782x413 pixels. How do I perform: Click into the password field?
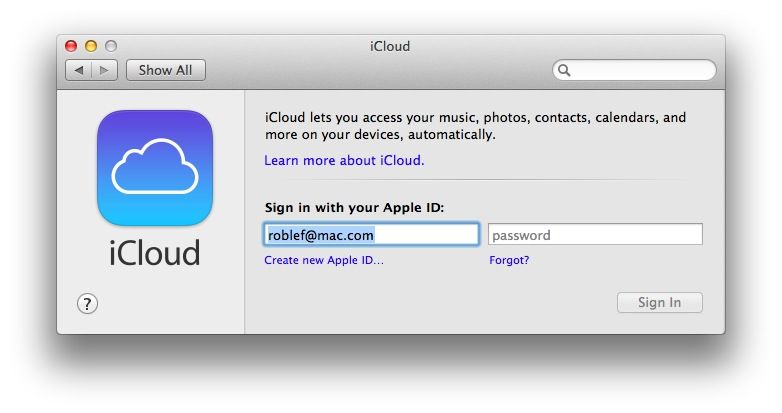(595, 235)
